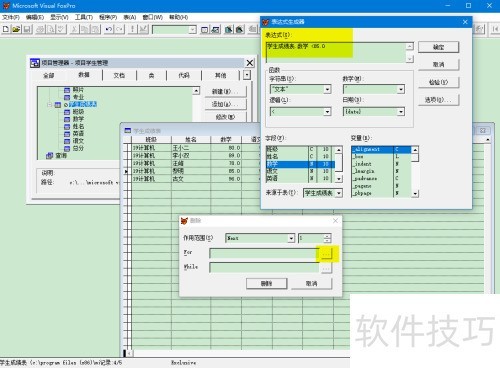Click the Save diskette toolbar icon
The width and height of the screenshot is (500, 368).
pos(27,29)
